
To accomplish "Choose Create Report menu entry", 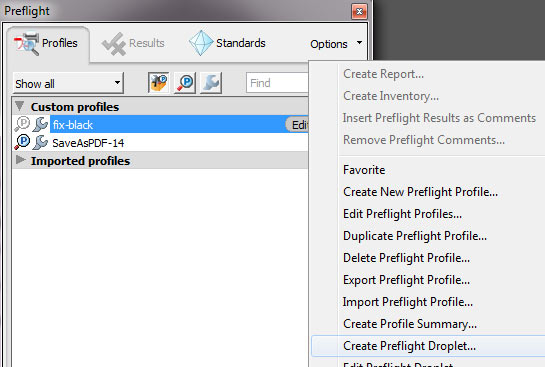I will click(x=383, y=74).
